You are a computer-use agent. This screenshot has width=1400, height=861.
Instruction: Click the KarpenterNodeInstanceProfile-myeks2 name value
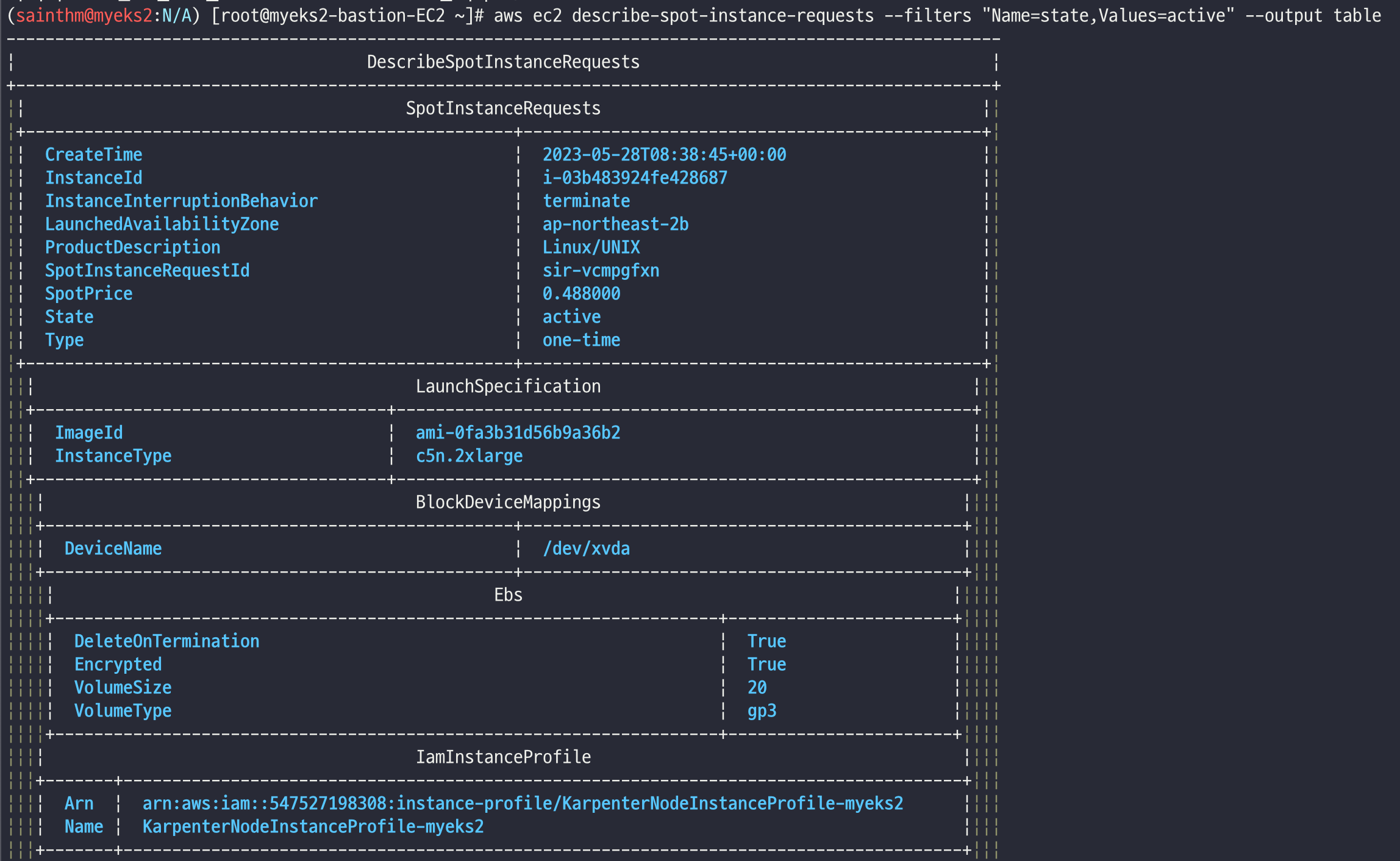click(313, 826)
